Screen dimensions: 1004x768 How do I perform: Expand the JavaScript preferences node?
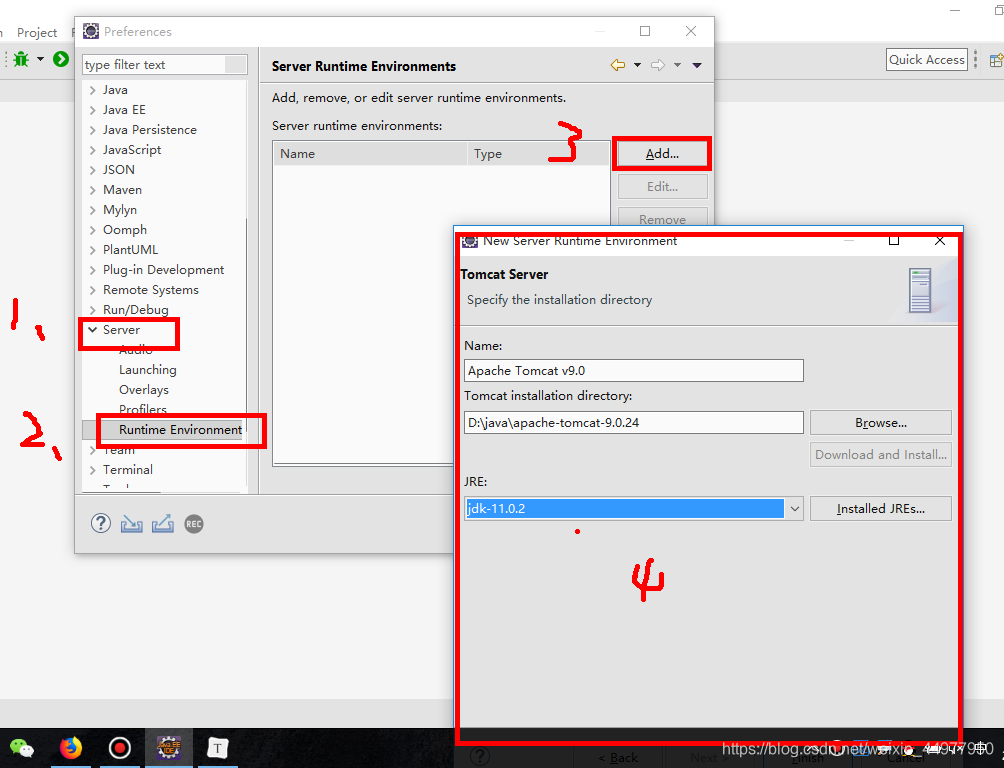pyautogui.click(x=93, y=150)
